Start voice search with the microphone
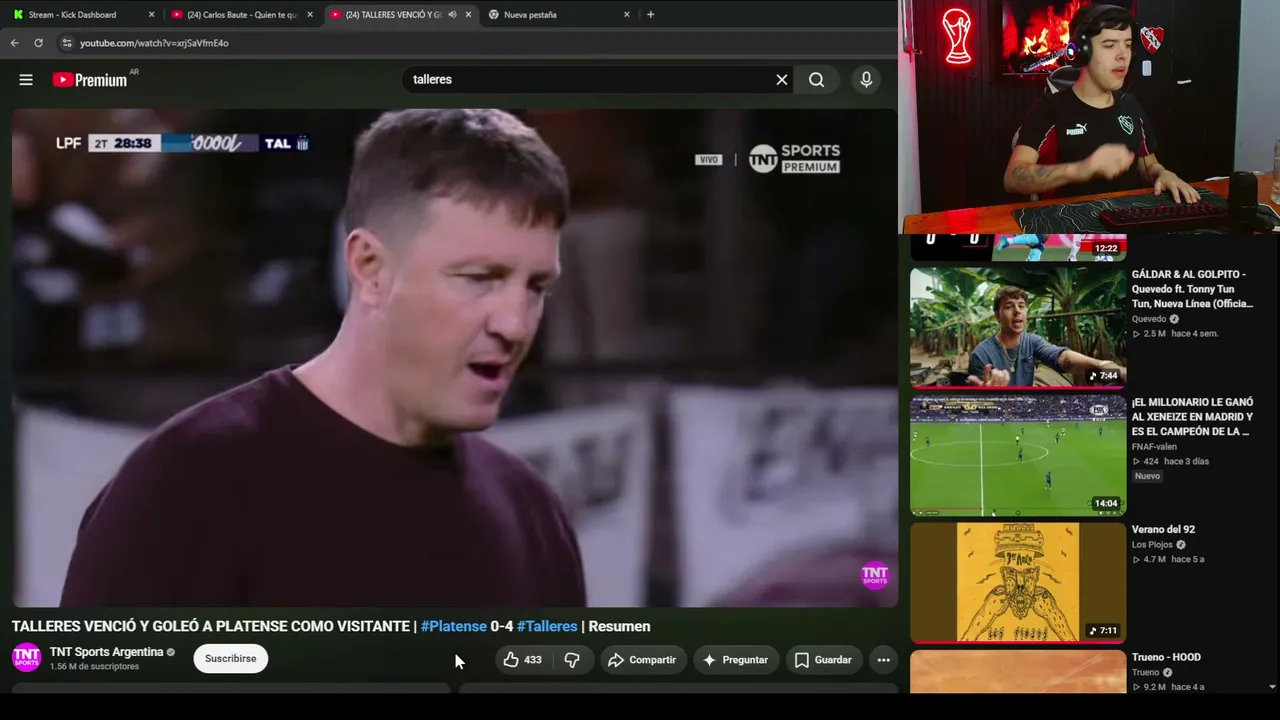1280x720 pixels. (866, 80)
